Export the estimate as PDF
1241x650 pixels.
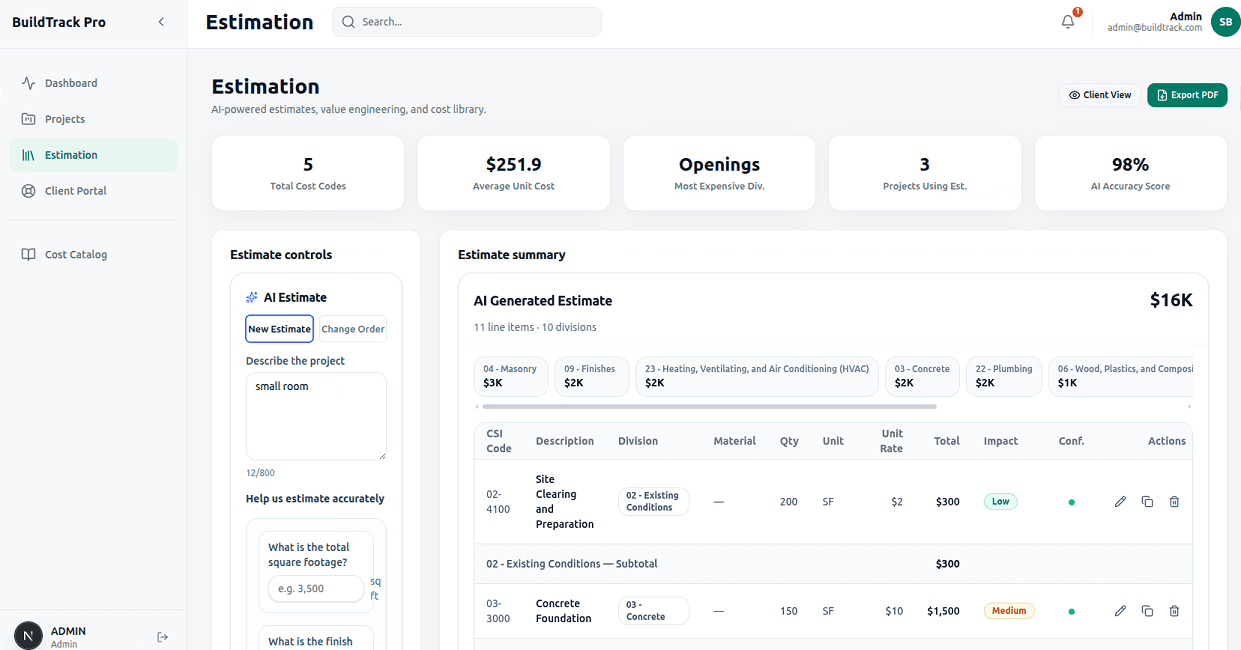(1187, 95)
